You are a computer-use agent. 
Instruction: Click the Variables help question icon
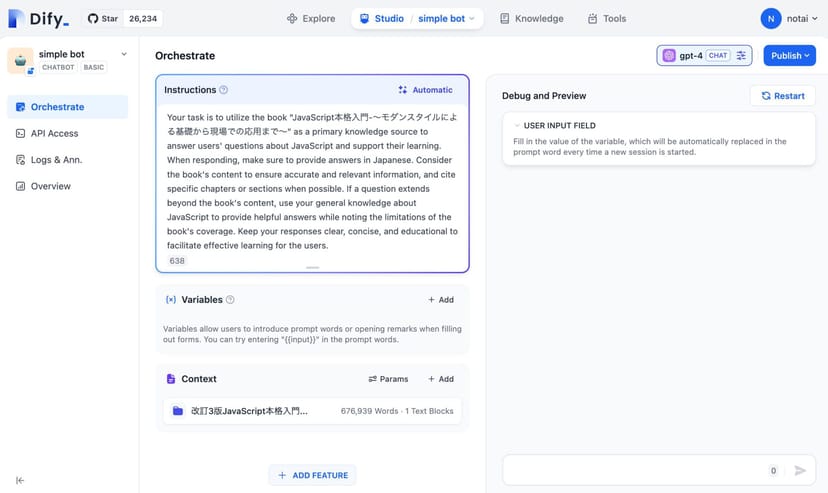(x=230, y=300)
